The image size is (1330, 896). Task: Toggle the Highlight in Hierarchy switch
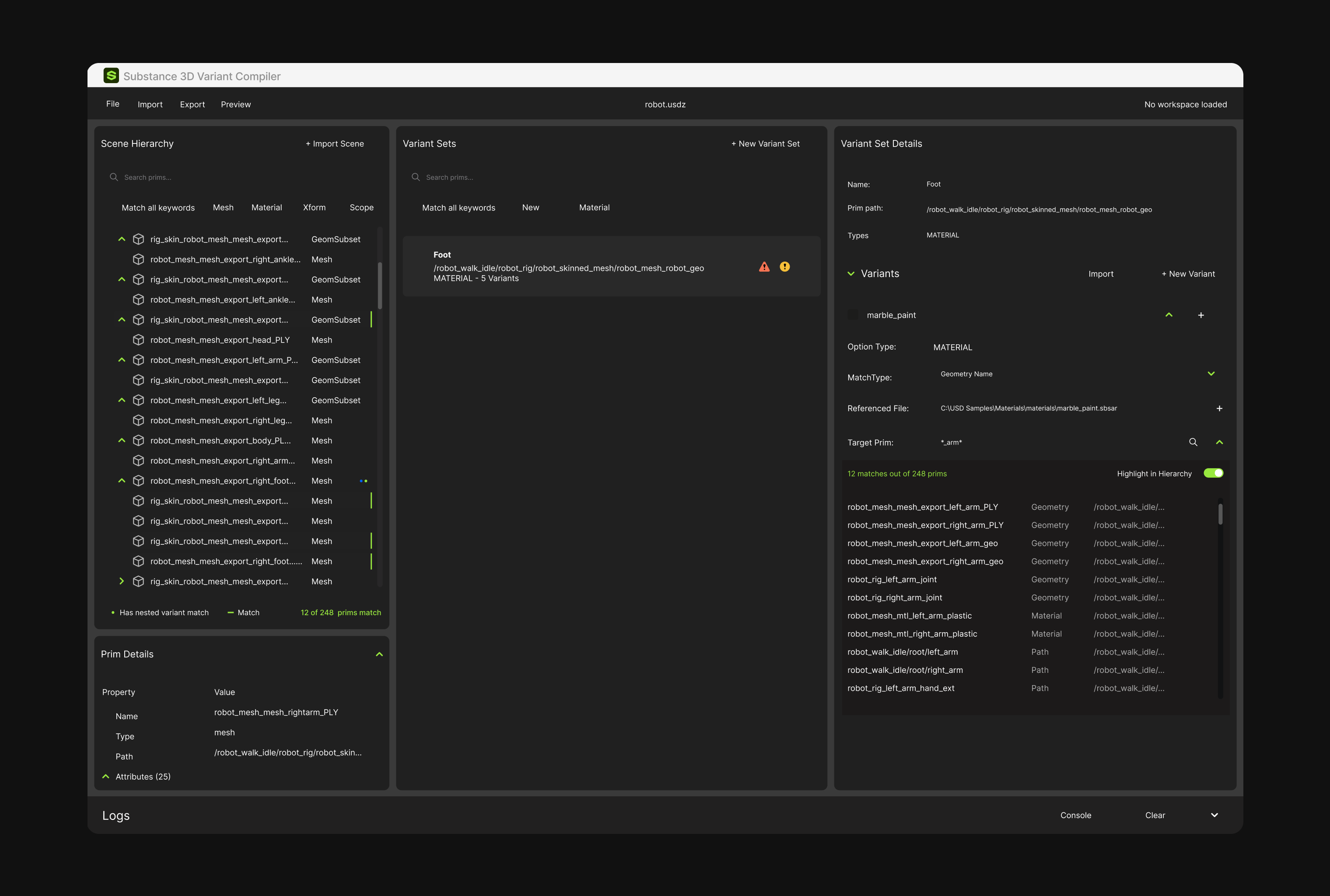pyautogui.click(x=1214, y=473)
